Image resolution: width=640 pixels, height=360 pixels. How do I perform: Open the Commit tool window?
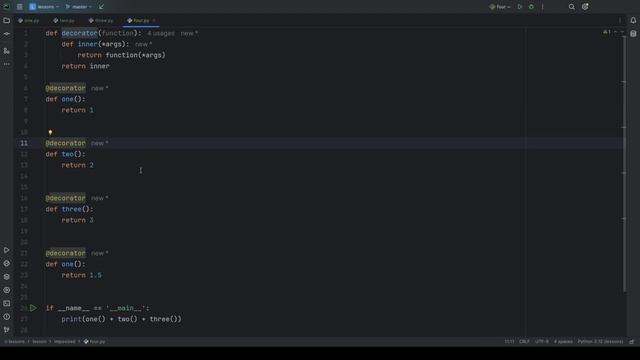tap(7, 34)
